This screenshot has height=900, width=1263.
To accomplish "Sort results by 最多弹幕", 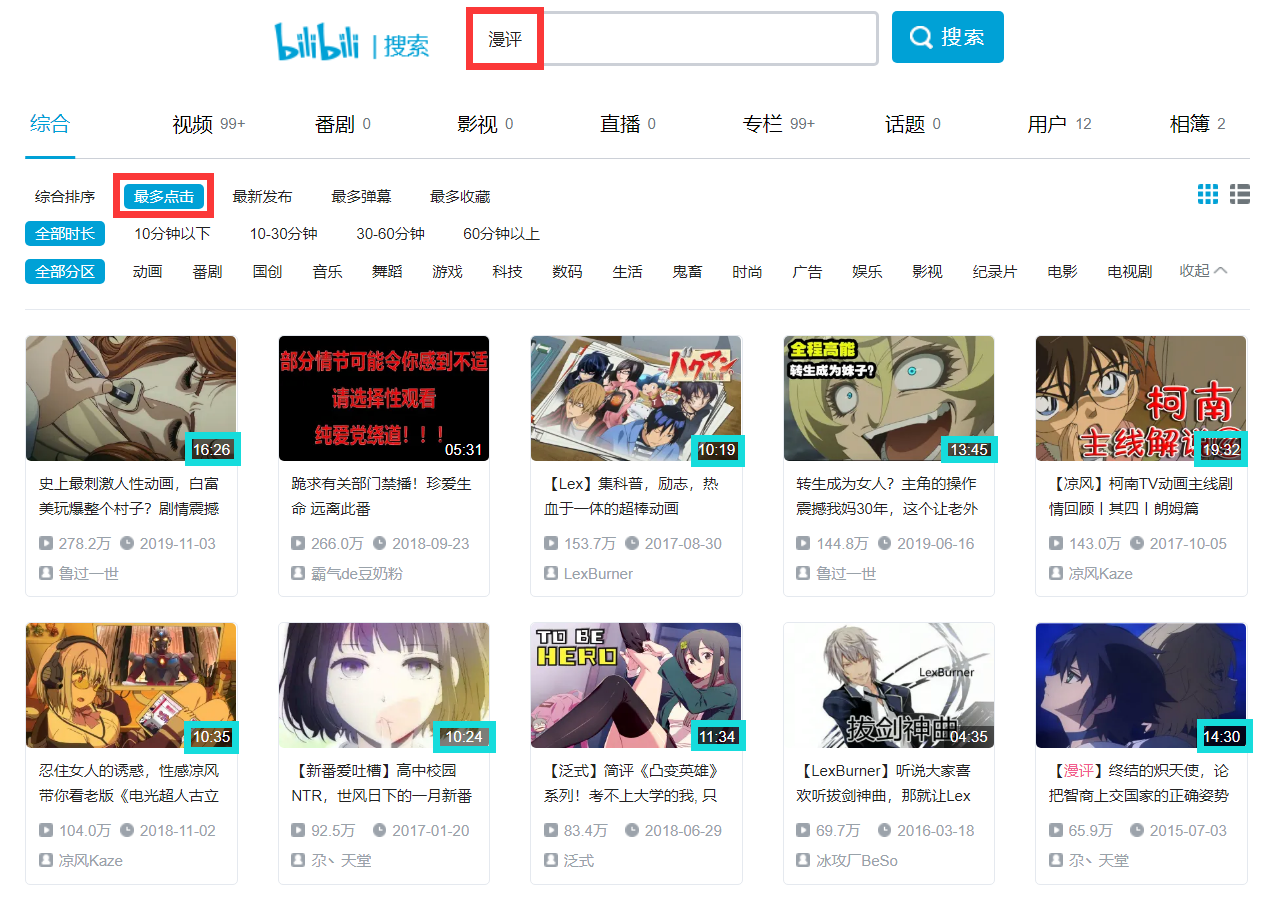I will 361,197.
